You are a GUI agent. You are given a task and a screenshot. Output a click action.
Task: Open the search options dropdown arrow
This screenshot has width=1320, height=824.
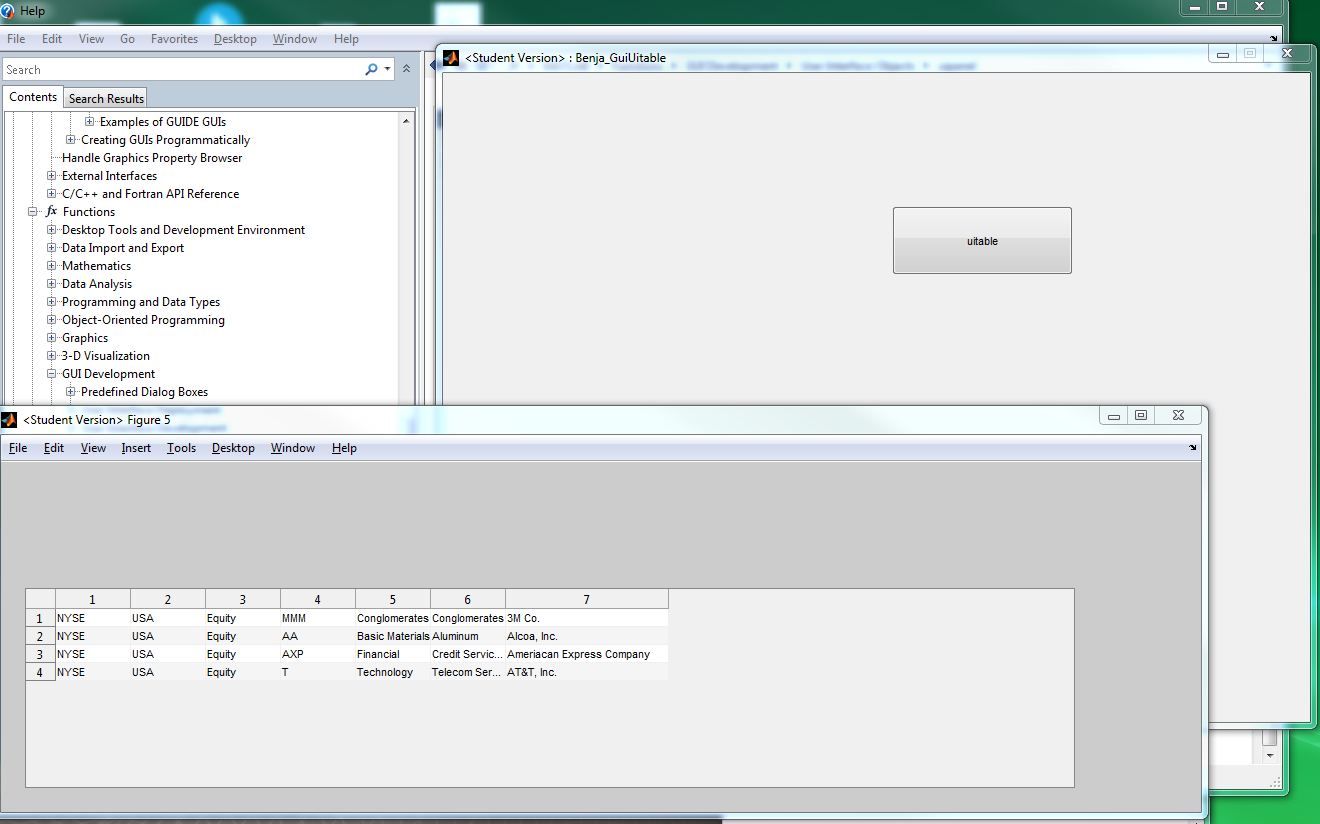[x=386, y=70]
